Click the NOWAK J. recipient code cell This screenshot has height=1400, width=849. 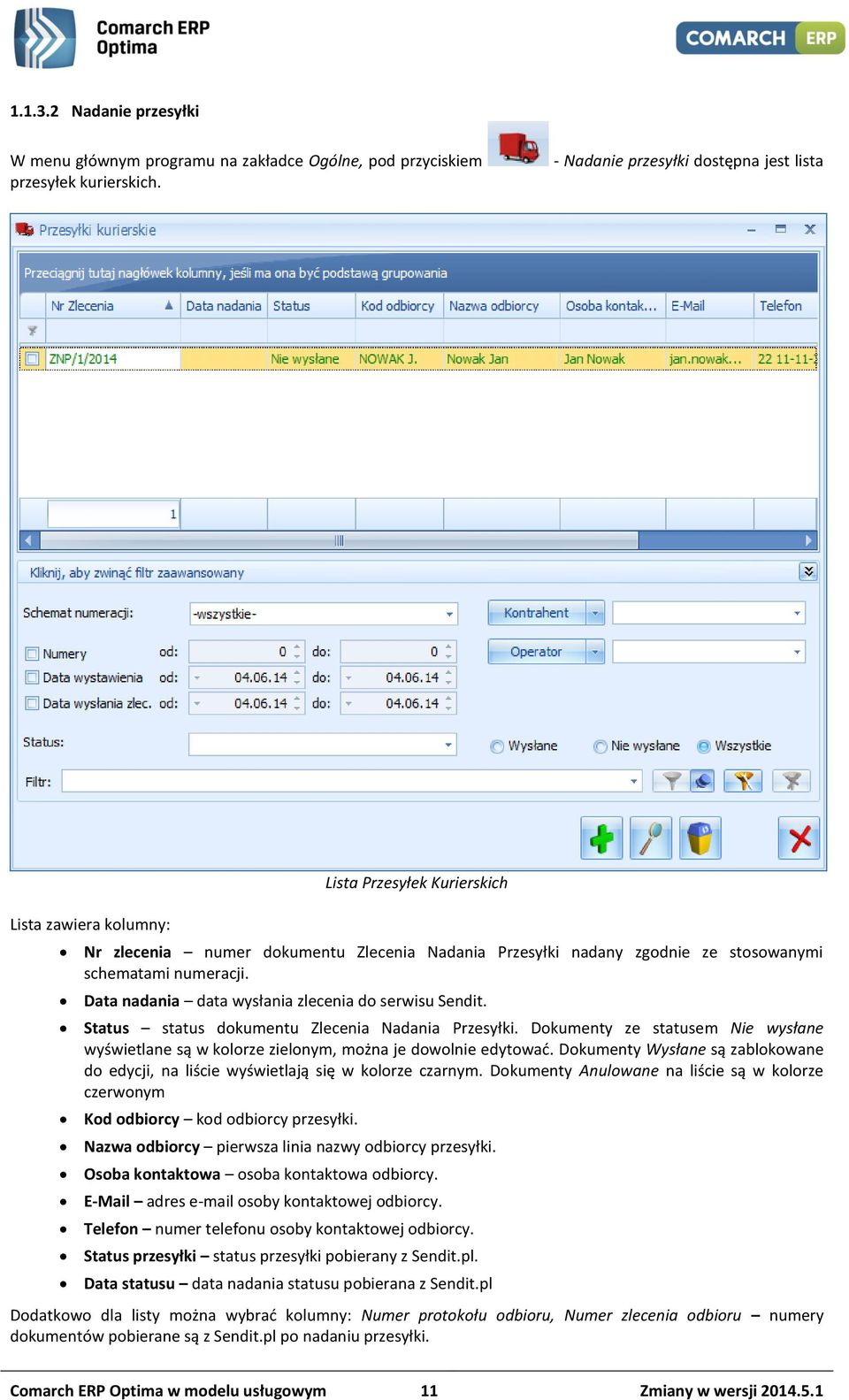click(x=399, y=359)
